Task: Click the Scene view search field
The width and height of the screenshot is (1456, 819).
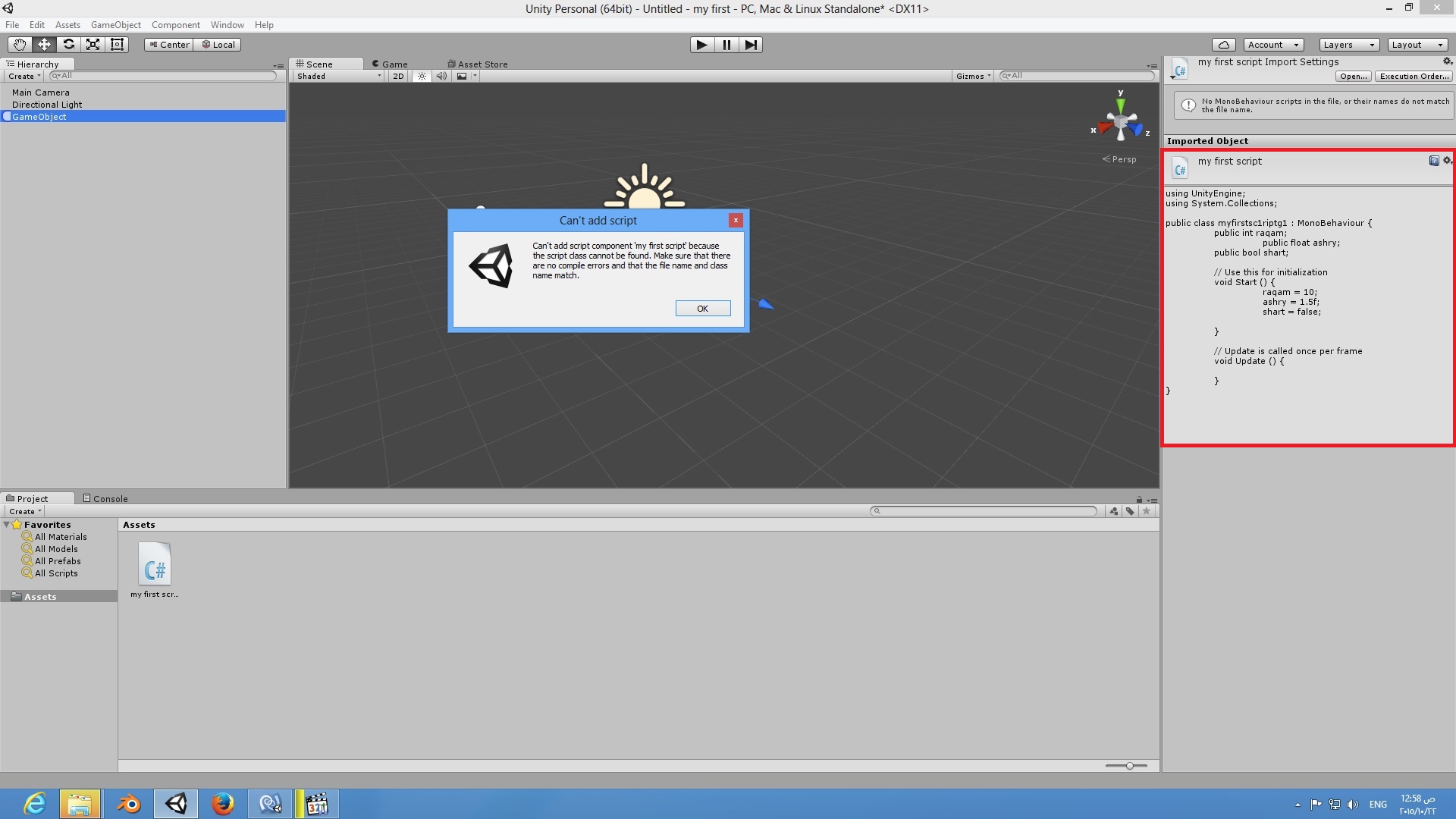Action: [x=1077, y=76]
